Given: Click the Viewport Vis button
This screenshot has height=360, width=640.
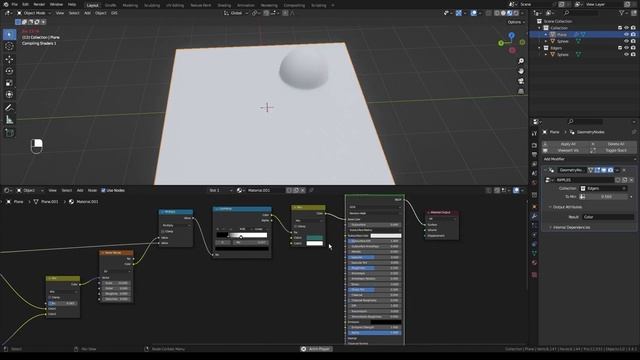Looking at the screenshot, I should pyautogui.click(x=565, y=151).
